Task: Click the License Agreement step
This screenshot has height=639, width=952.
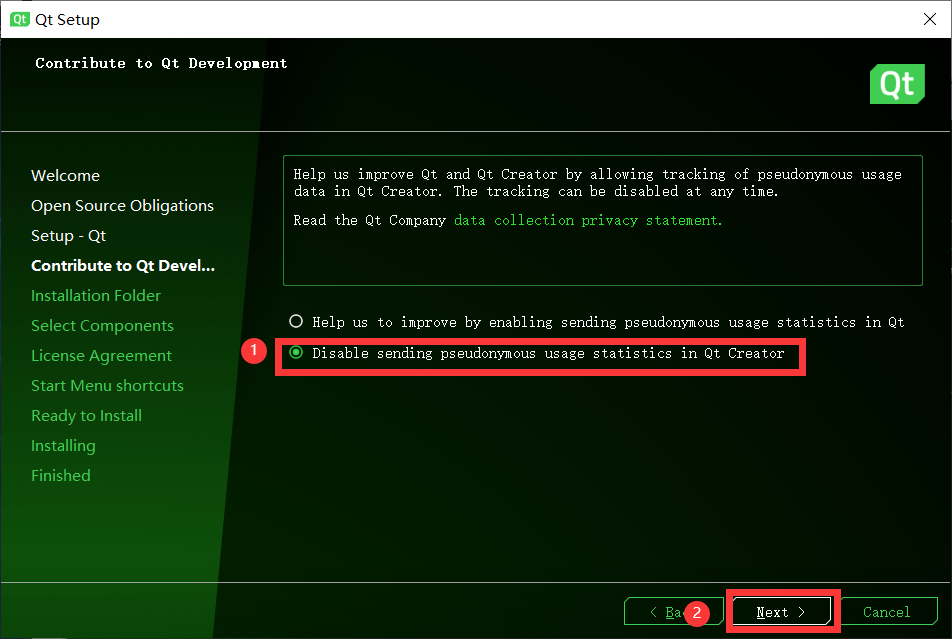Action: (101, 356)
